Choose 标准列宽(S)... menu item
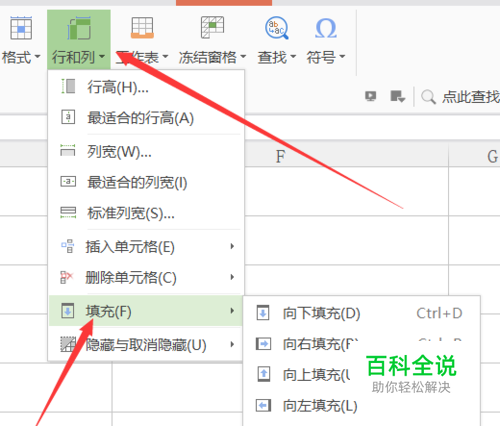 (x=146, y=213)
